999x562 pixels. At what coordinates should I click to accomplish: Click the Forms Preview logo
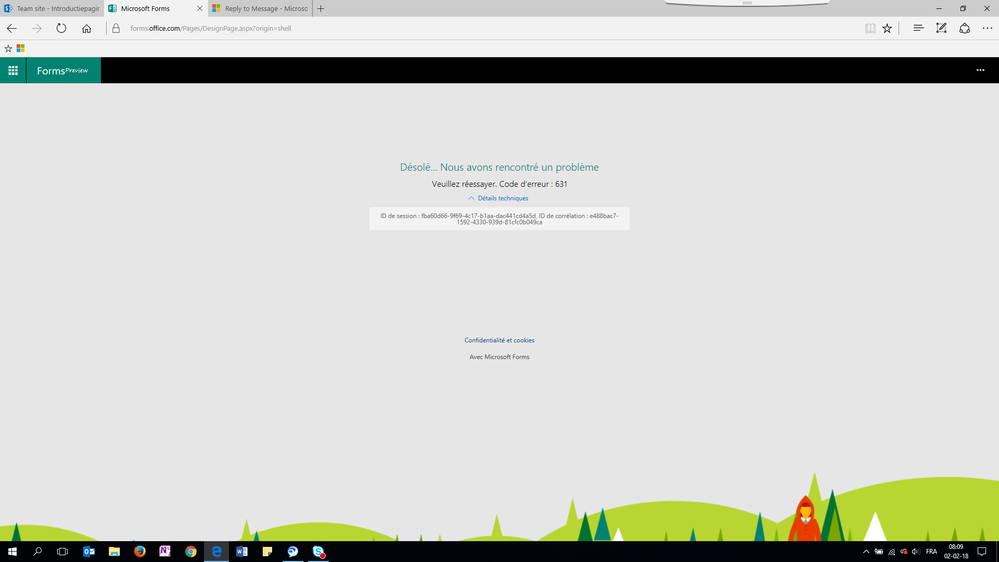coord(62,70)
